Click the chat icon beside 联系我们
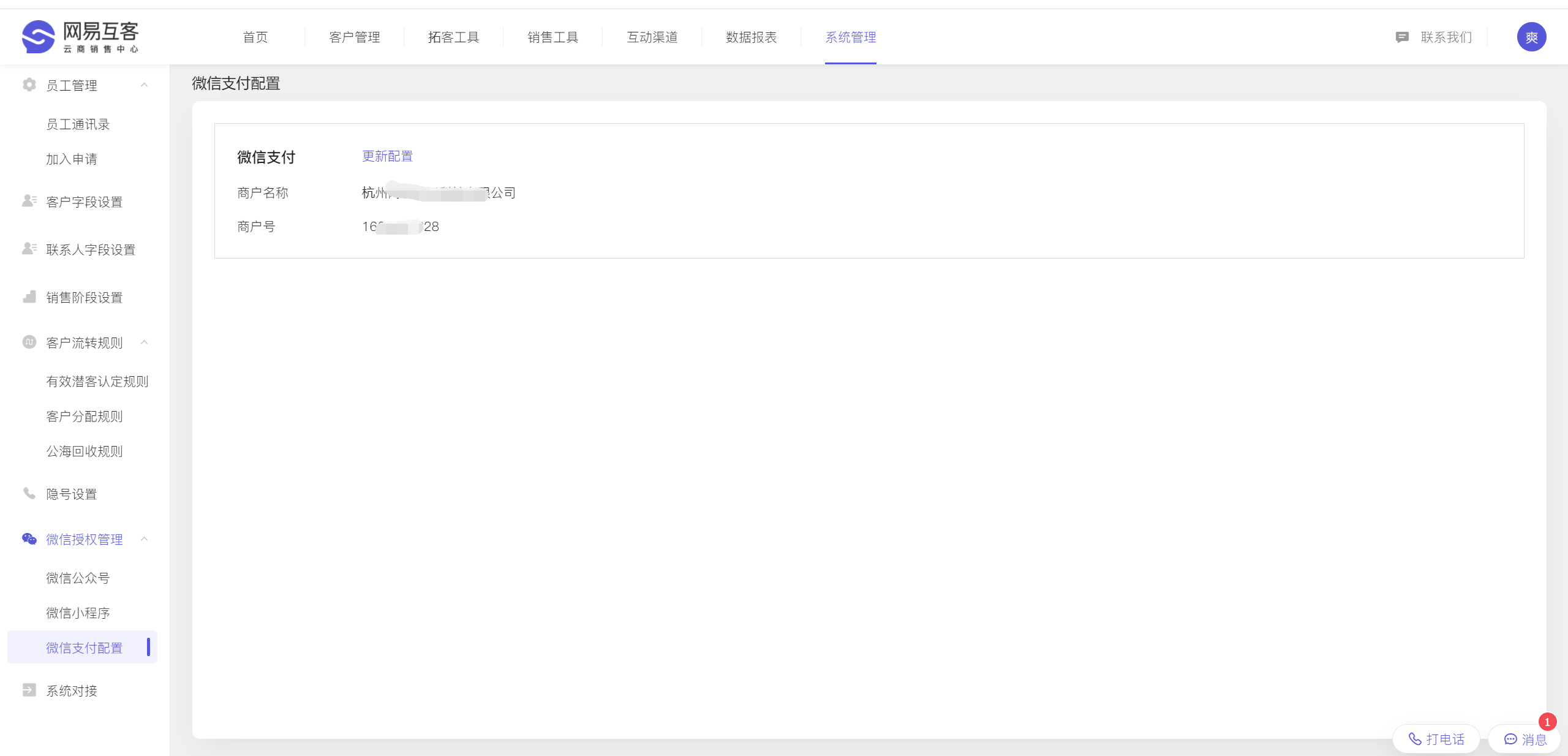Image resolution: width=1568 pixels, height=756 pixels. (1402, 37)
